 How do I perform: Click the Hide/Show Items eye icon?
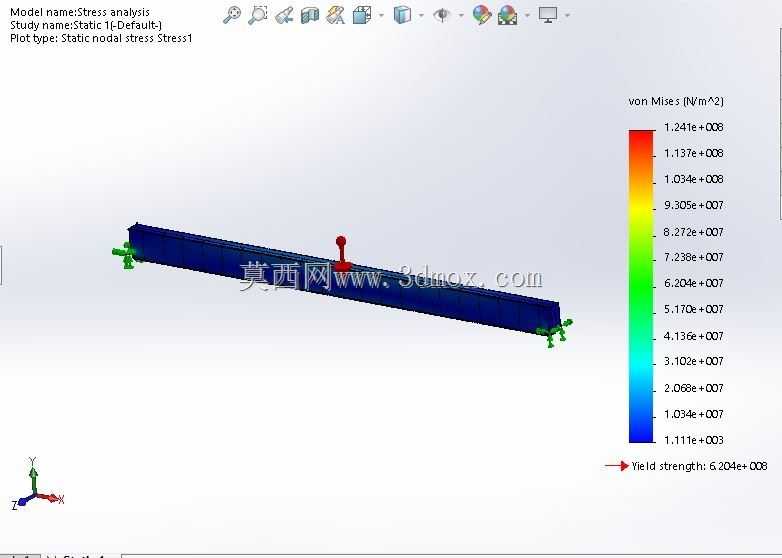pyautogui.click(x=441, y=15)
